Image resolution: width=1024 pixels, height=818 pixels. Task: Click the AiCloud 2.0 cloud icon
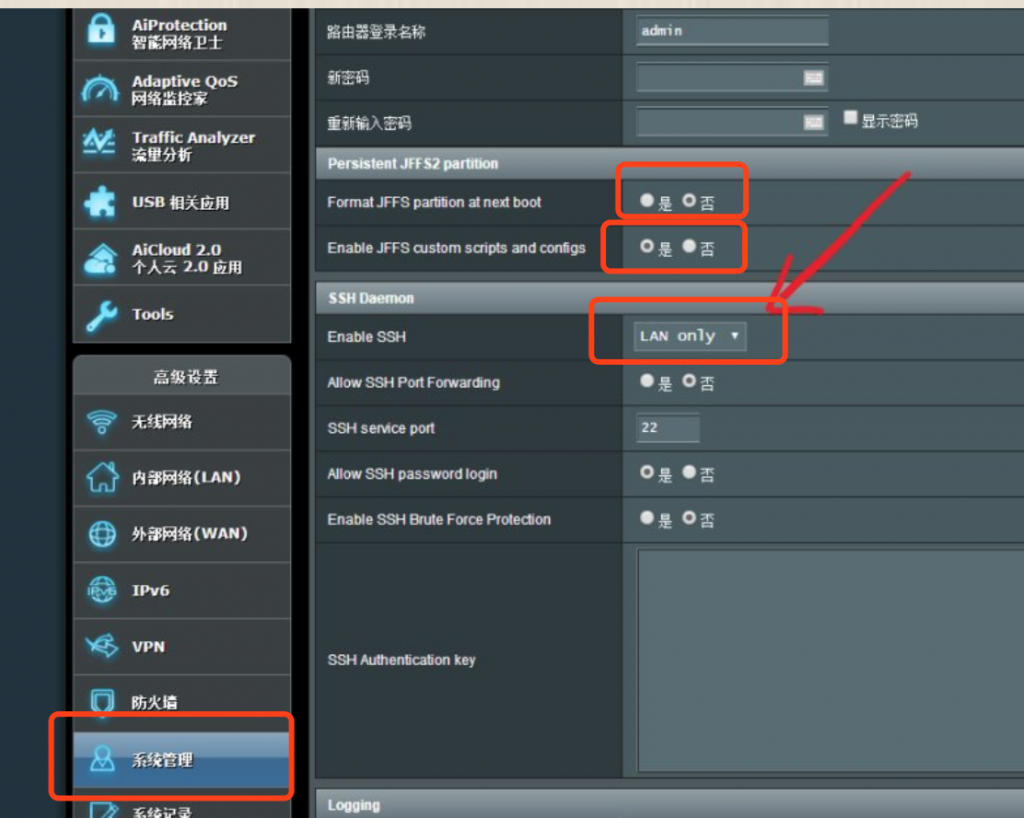[x=101, y=258]
